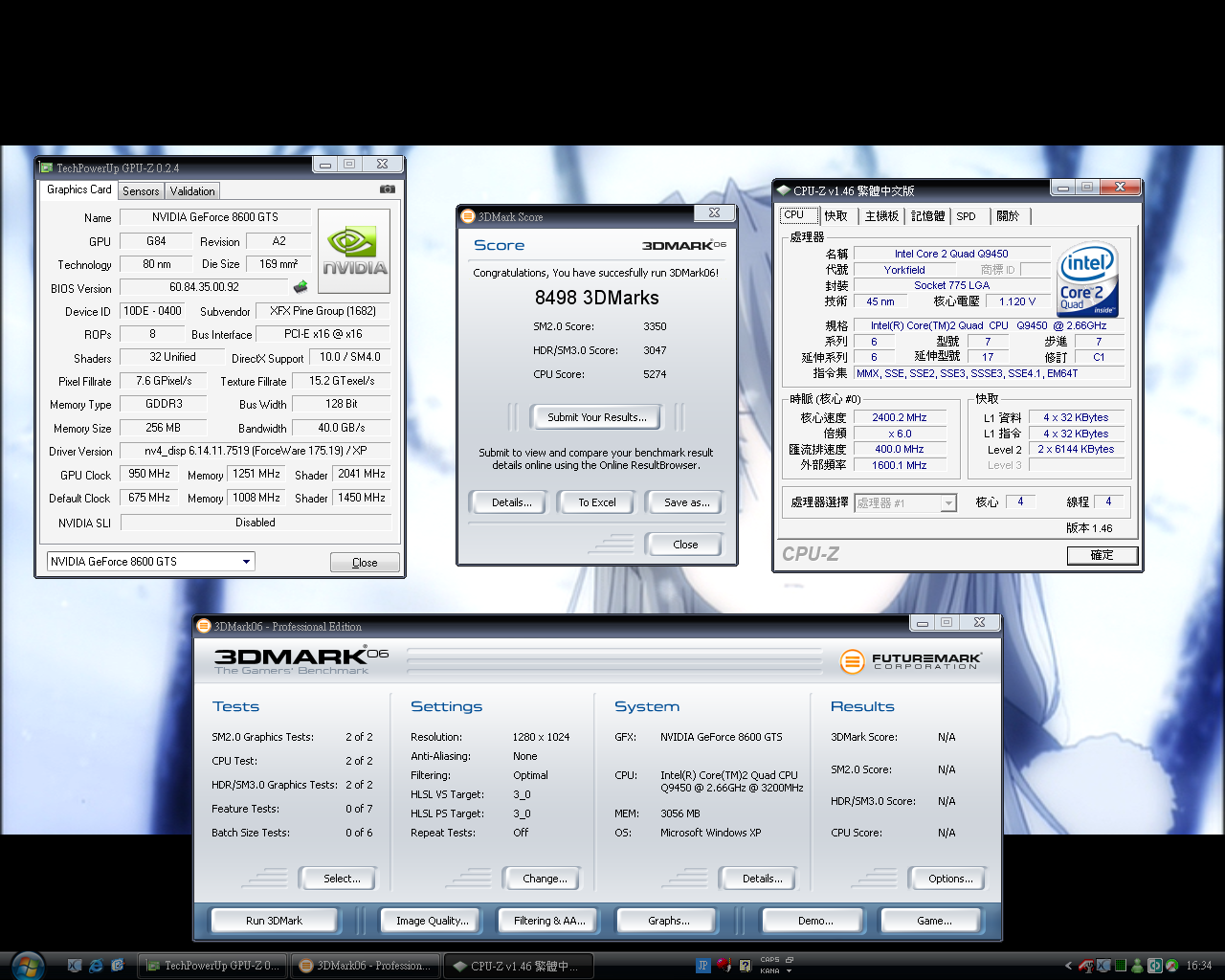Launch Internet Explorer from quick launch
Screen dimensions: 1225x980
pyautogui.click(x=96, y=966)
